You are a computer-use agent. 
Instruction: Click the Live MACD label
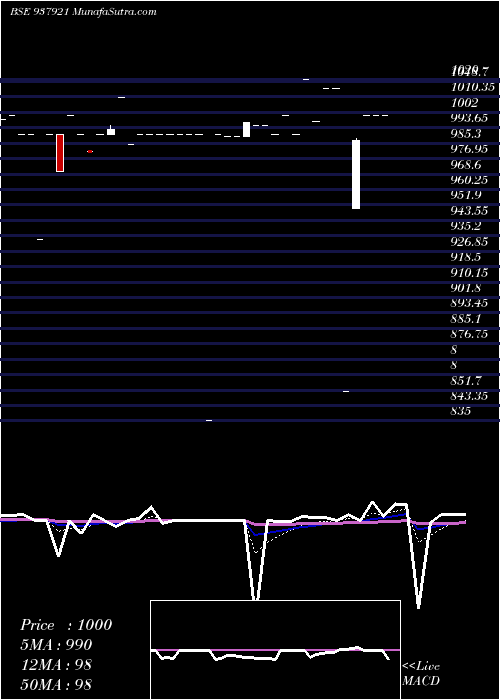[421, 673]
